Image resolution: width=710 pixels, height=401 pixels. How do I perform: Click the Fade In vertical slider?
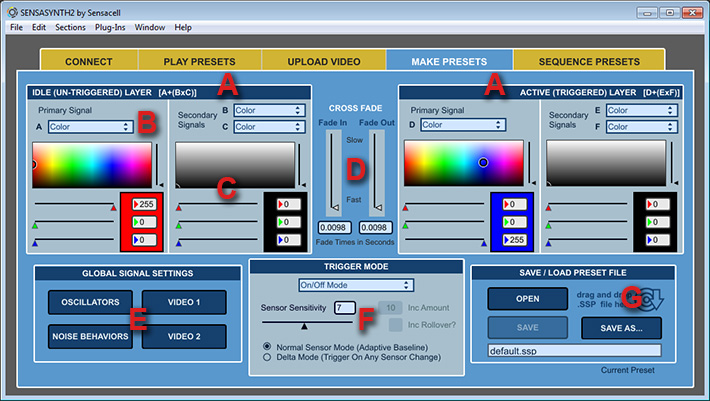pos(334,172)
